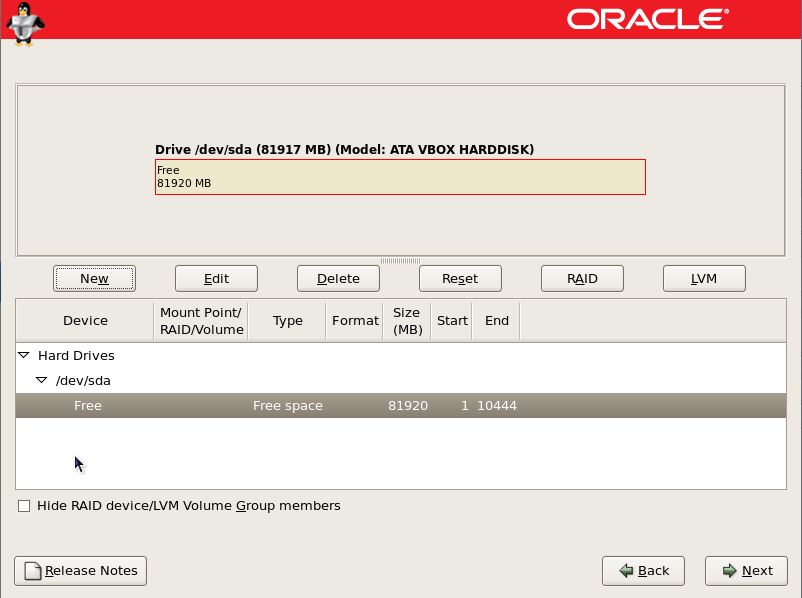Click the Size (MB) column header
The height and width of the screenshot is (598, 802).
click(x=407, y=321)
